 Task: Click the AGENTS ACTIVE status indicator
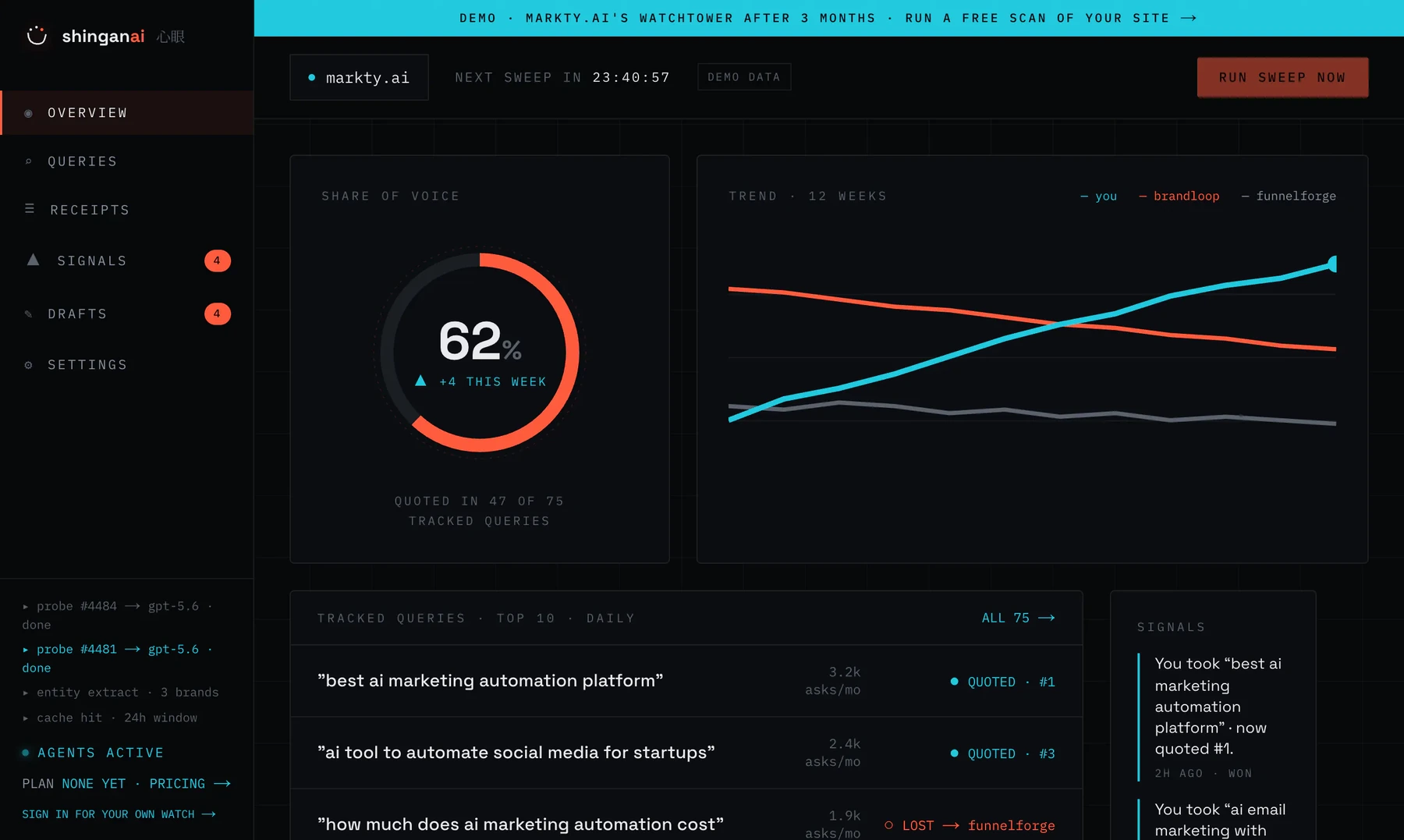93,753
